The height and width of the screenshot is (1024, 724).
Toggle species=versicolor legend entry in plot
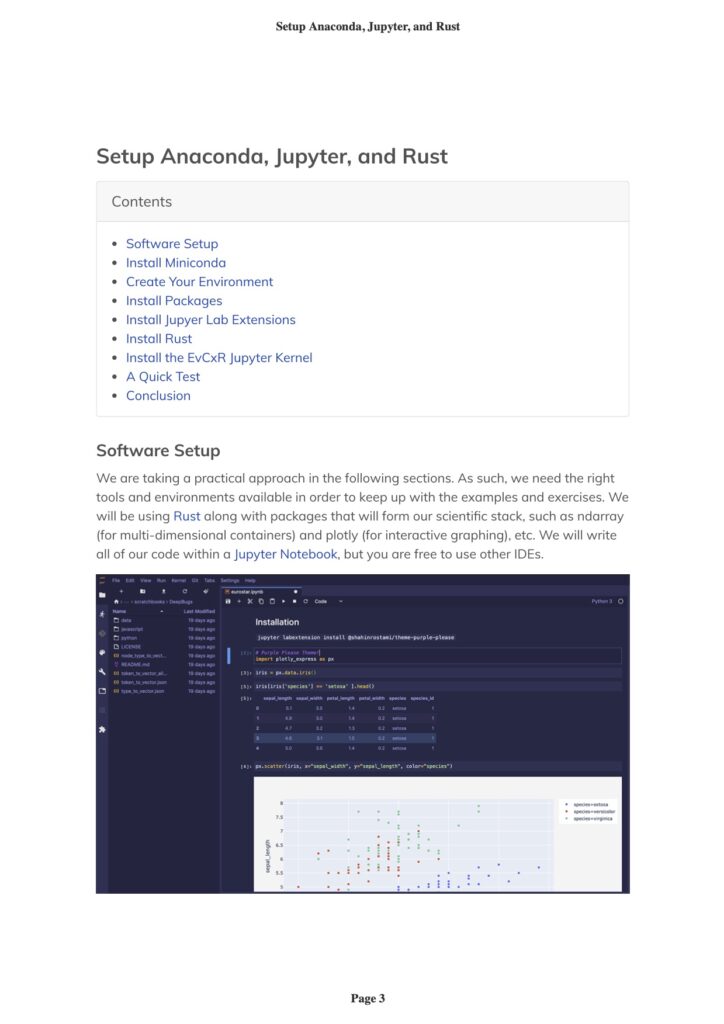coord(592,811)
